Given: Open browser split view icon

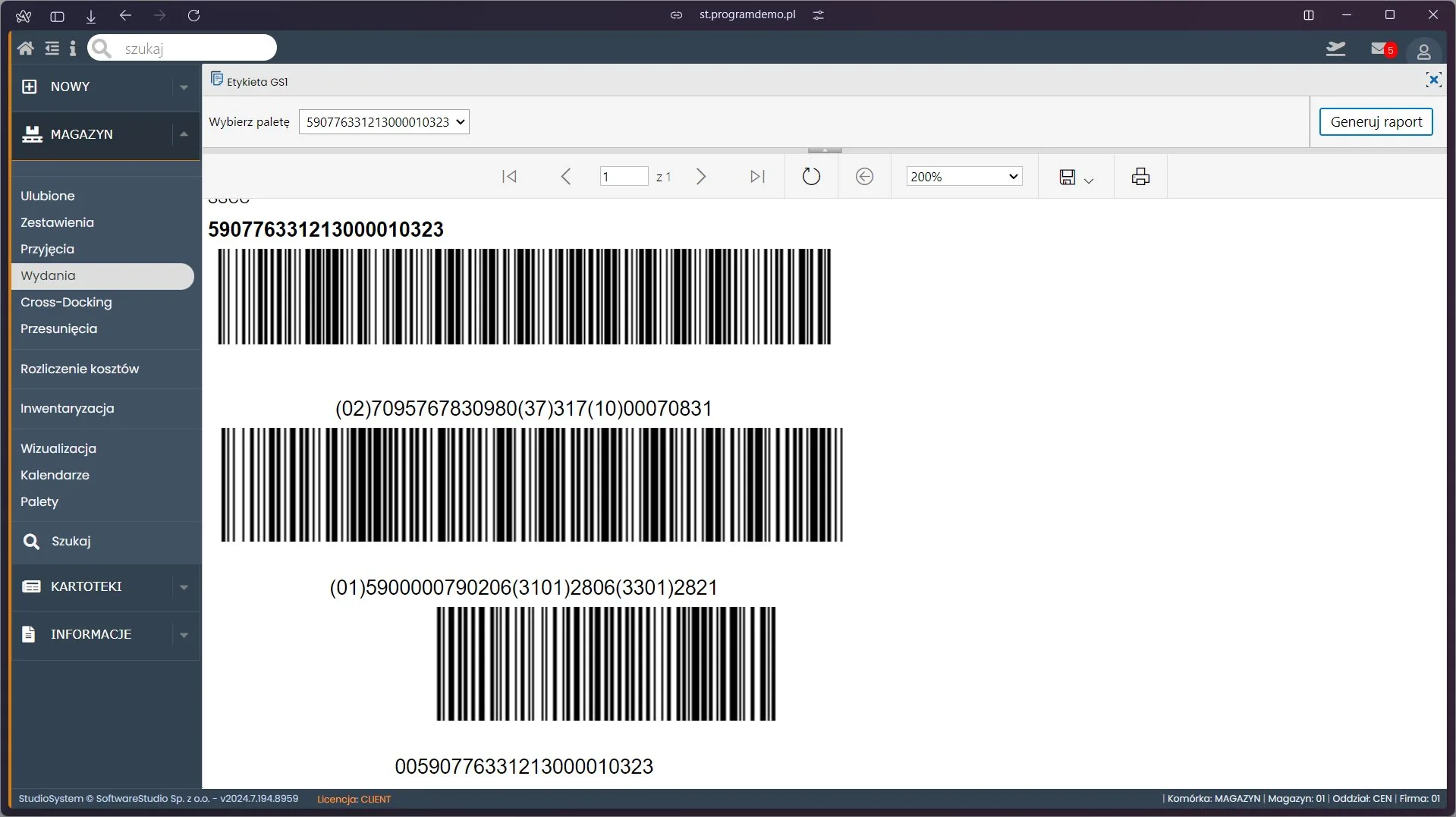Looking at the screenshot, I should click(x=1309, y=15).
